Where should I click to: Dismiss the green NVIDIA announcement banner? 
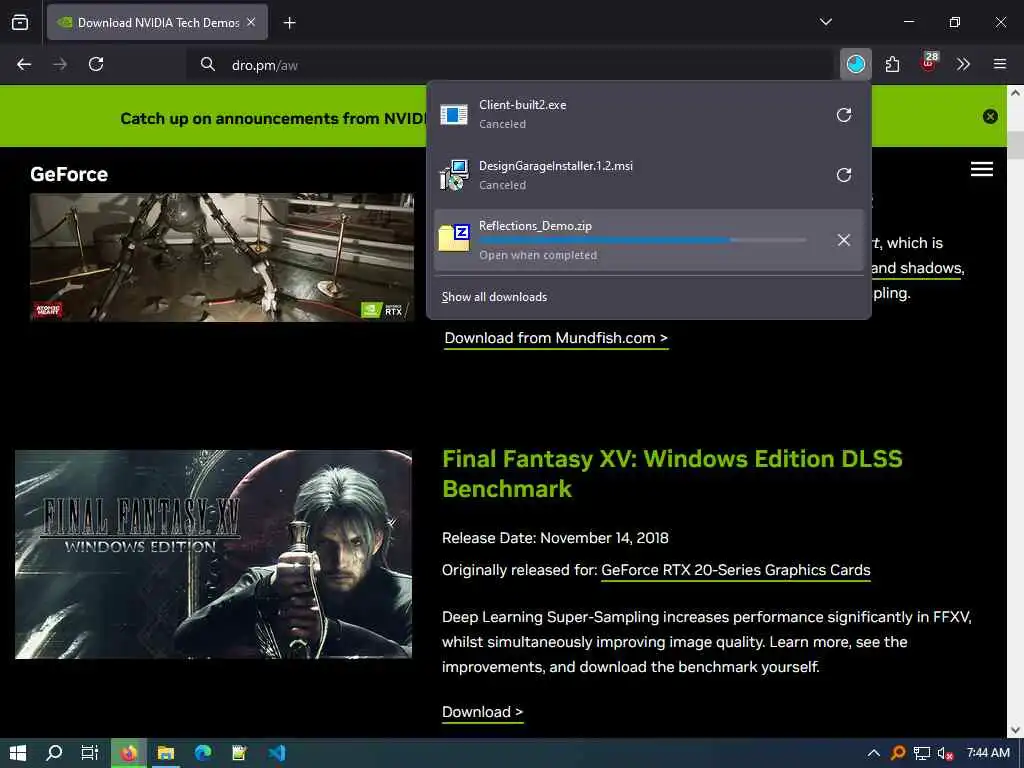(x=990, y=116)
